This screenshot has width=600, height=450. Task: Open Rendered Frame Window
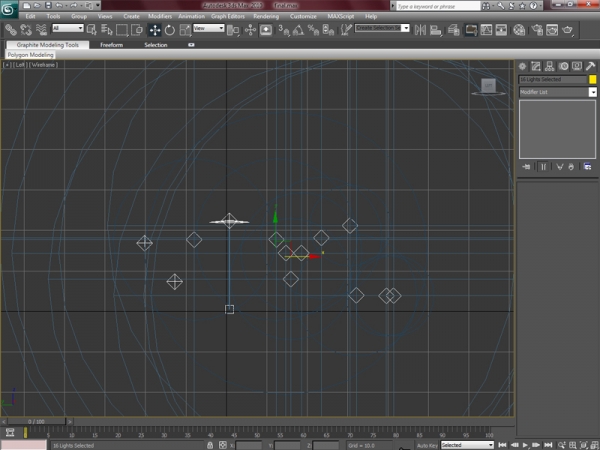[552, 30]
